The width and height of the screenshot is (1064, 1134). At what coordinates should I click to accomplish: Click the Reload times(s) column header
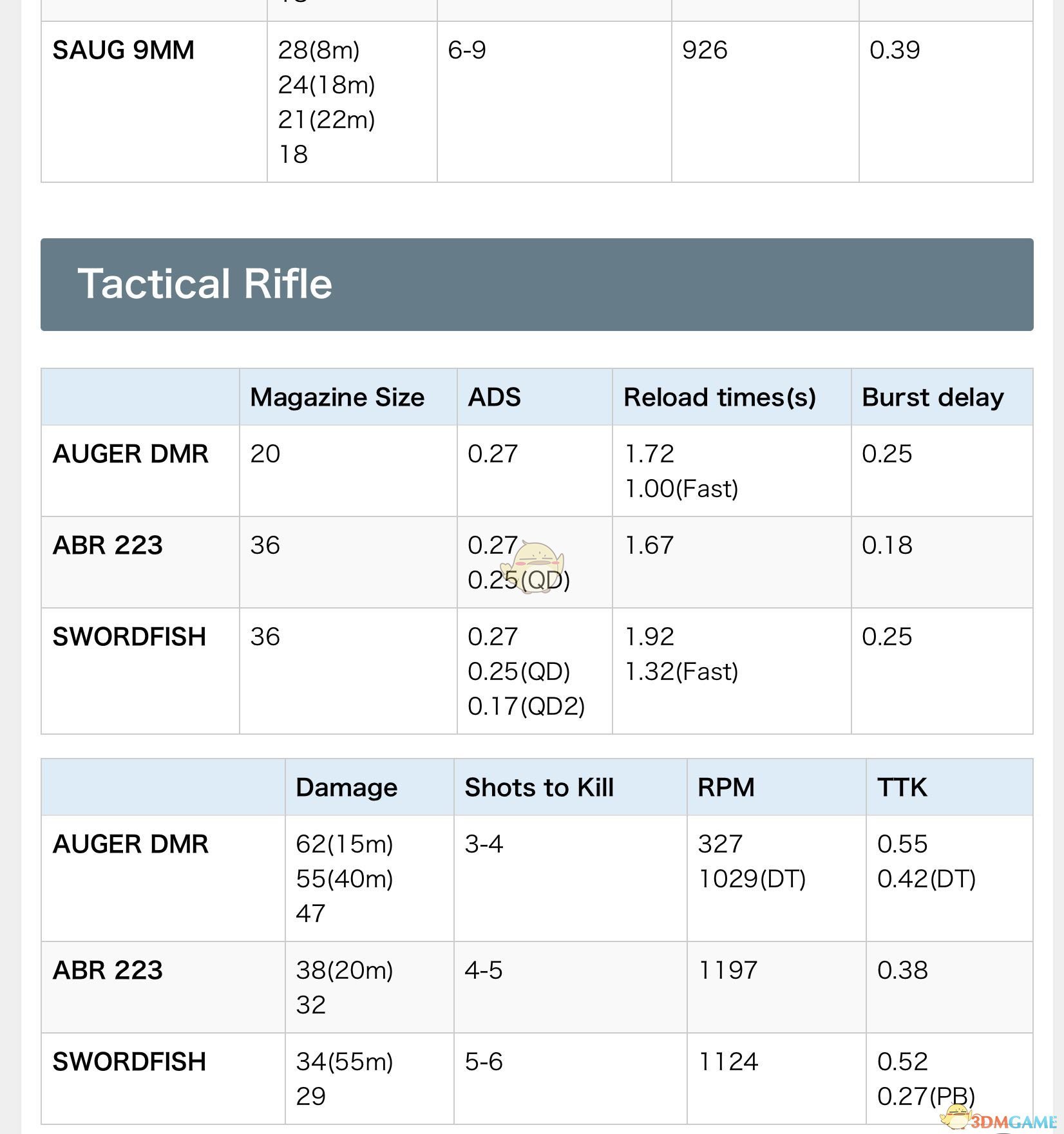(719, 397)
